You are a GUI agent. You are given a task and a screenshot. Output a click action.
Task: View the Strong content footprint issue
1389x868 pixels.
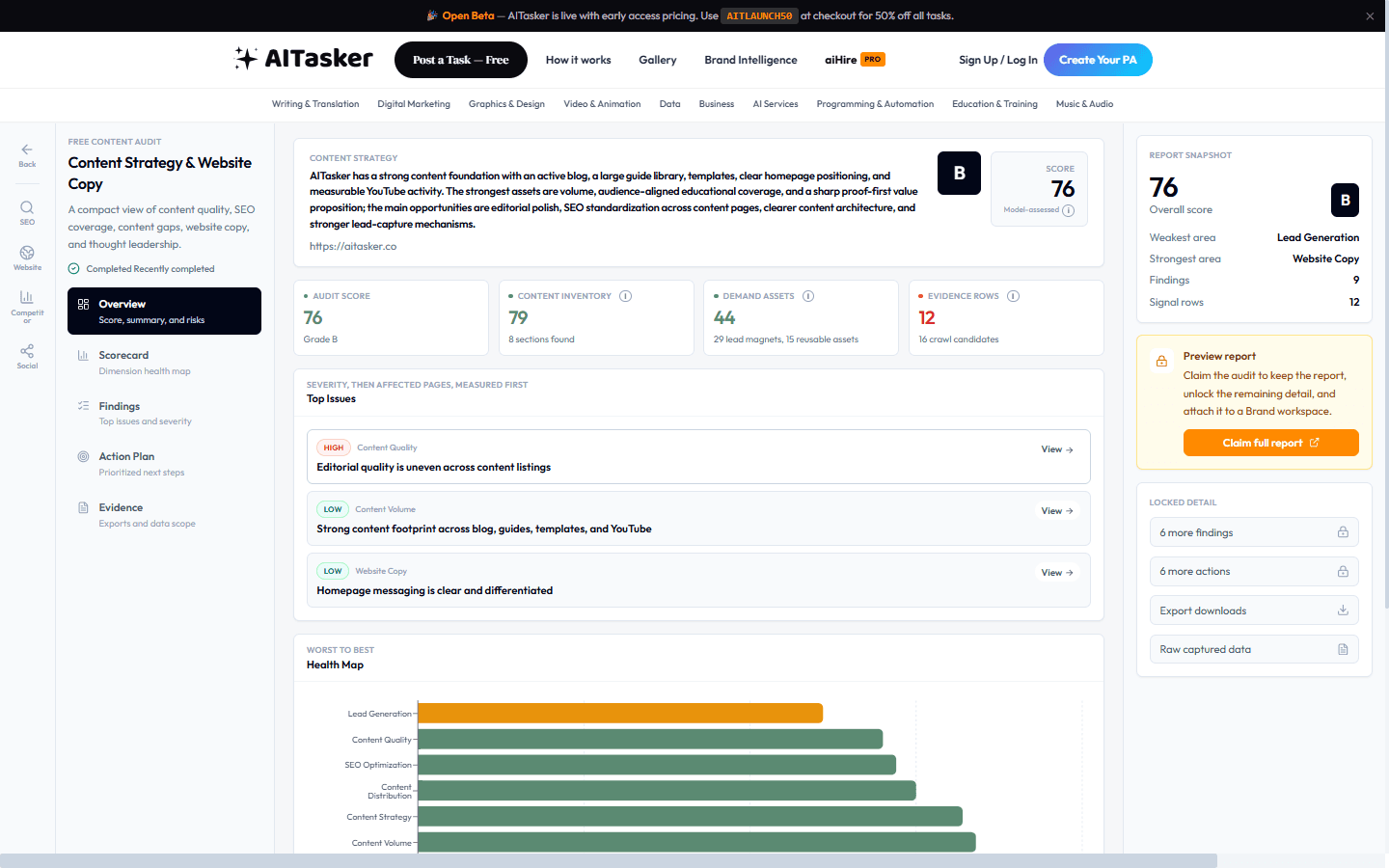pos(1057,511)
